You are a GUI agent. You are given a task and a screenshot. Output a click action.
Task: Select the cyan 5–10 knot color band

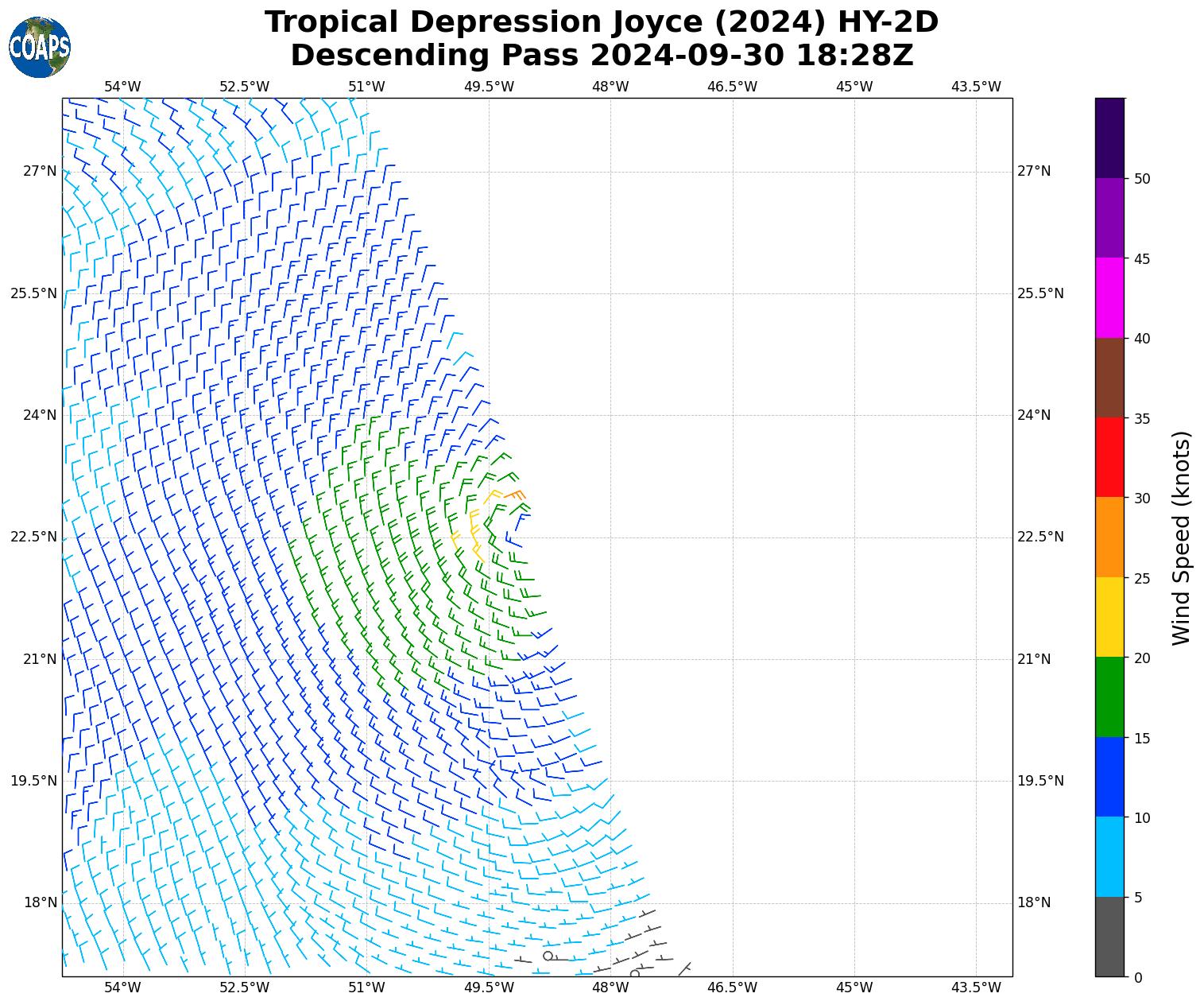(1109, 856)
